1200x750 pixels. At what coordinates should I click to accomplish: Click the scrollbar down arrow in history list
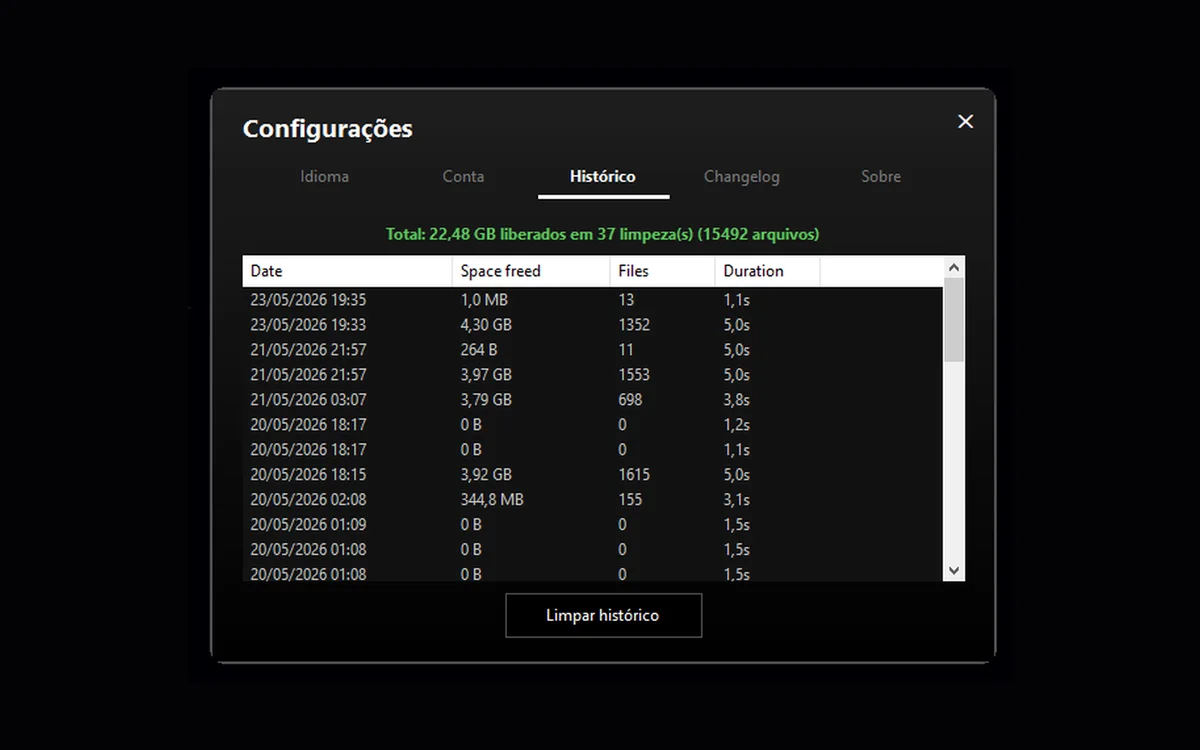[954, 570]
